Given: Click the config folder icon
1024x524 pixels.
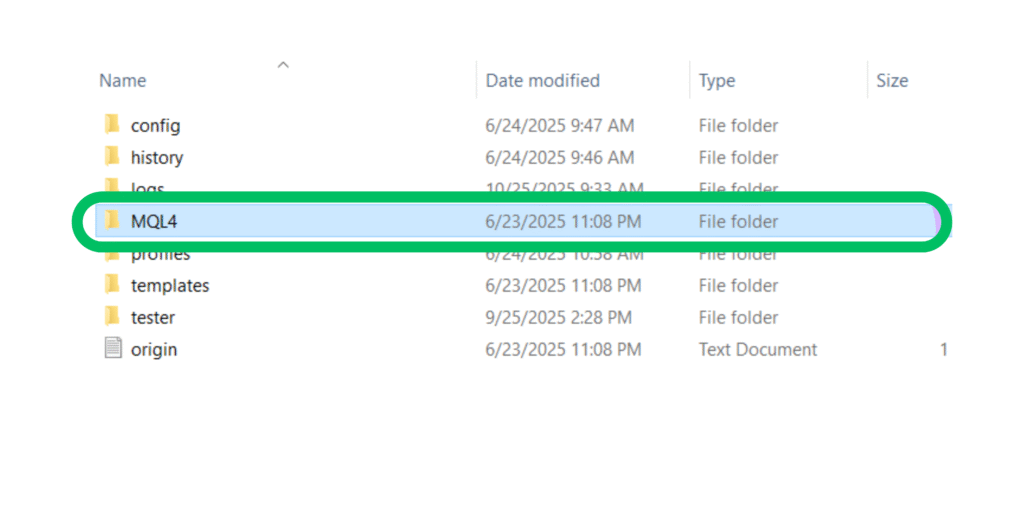Looking at the screenshot, I should pos(111,125).
